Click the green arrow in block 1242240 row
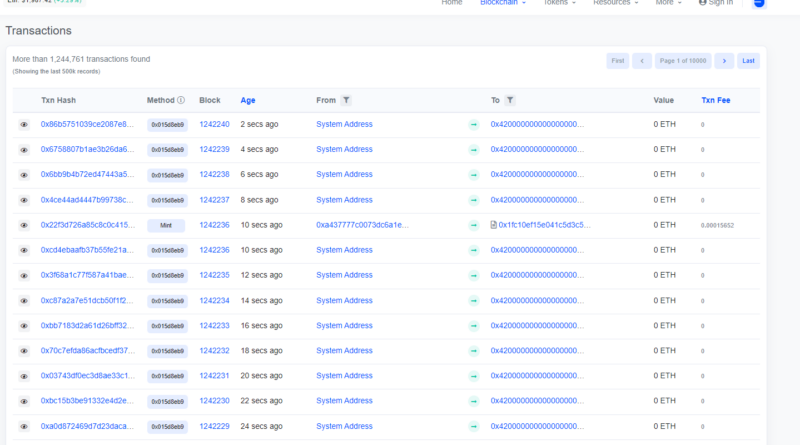 pos(474,125)
